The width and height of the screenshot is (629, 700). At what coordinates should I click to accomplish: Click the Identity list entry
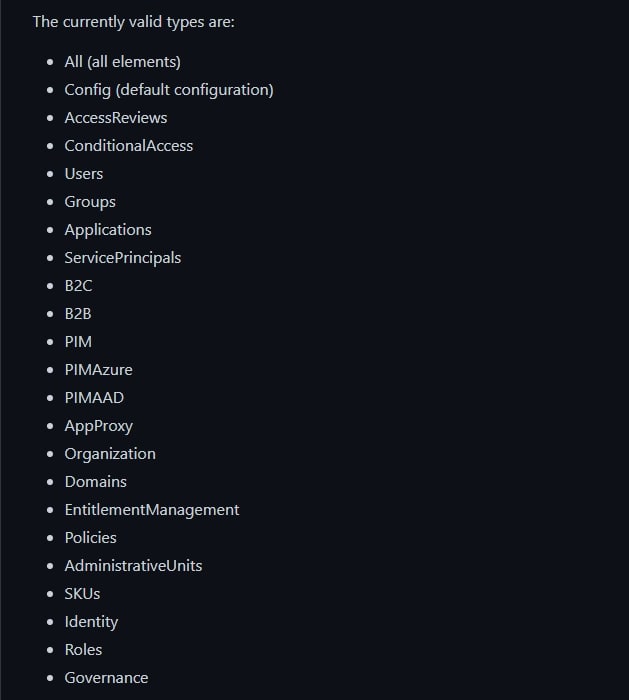click(92, 622)
